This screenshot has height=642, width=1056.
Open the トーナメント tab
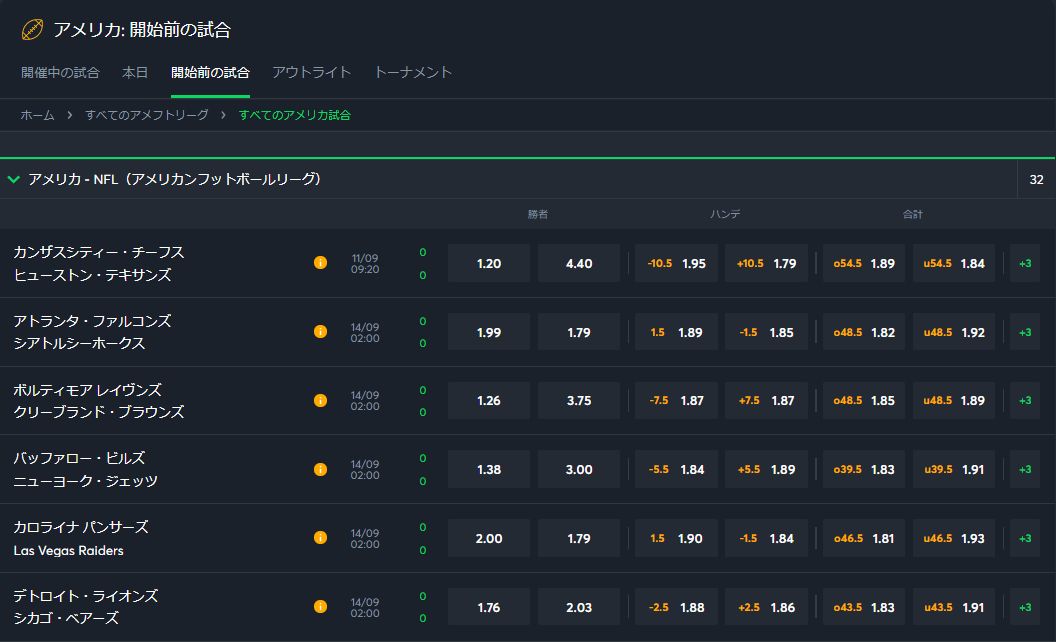(413, 72)
